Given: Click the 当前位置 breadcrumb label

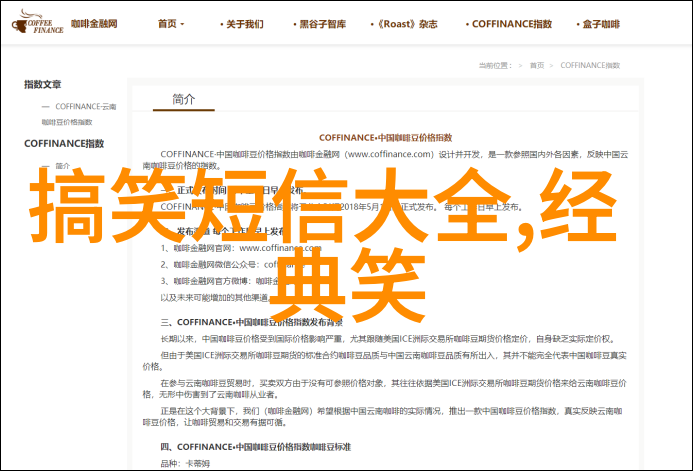Looking at the screenshot, I should click(x=495, y=66).
